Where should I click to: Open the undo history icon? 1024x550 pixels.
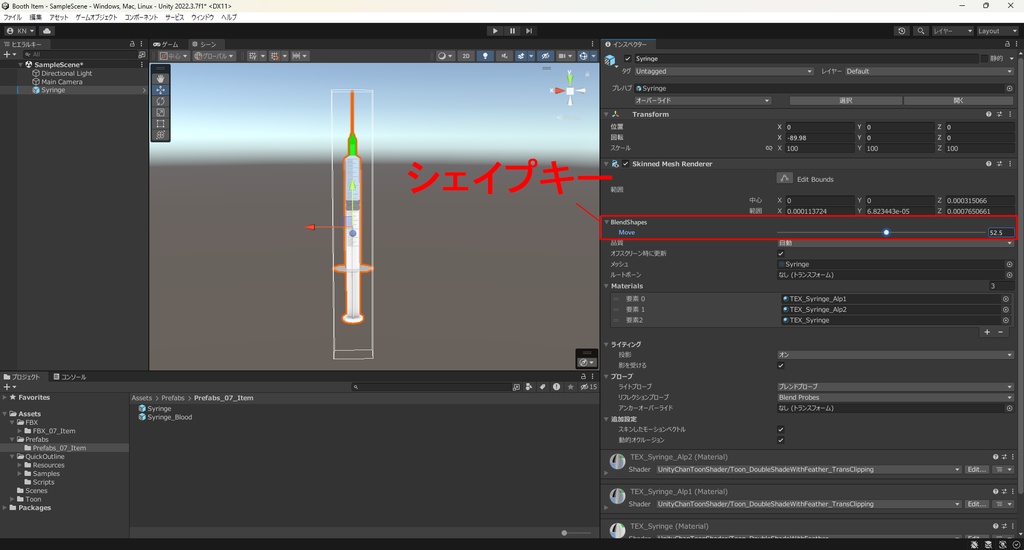point(902,31)
